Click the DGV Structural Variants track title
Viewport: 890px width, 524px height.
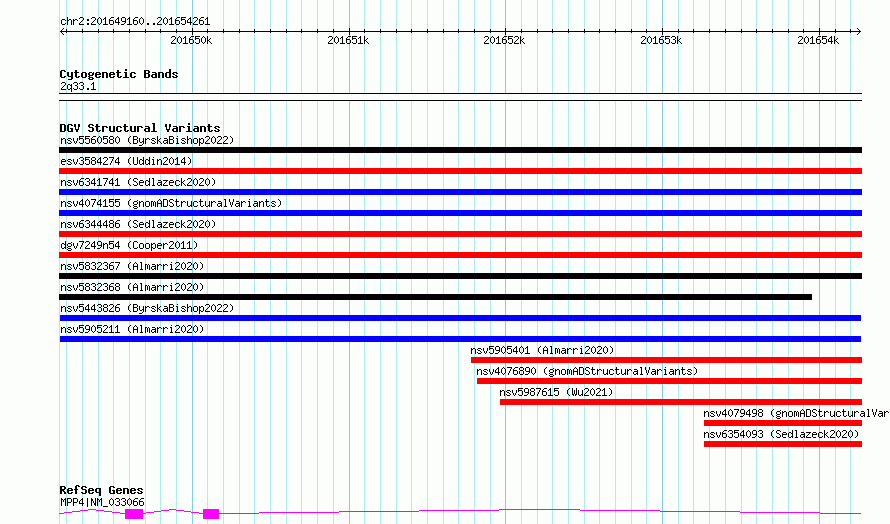pyautogui.click(x=140, y=128)
